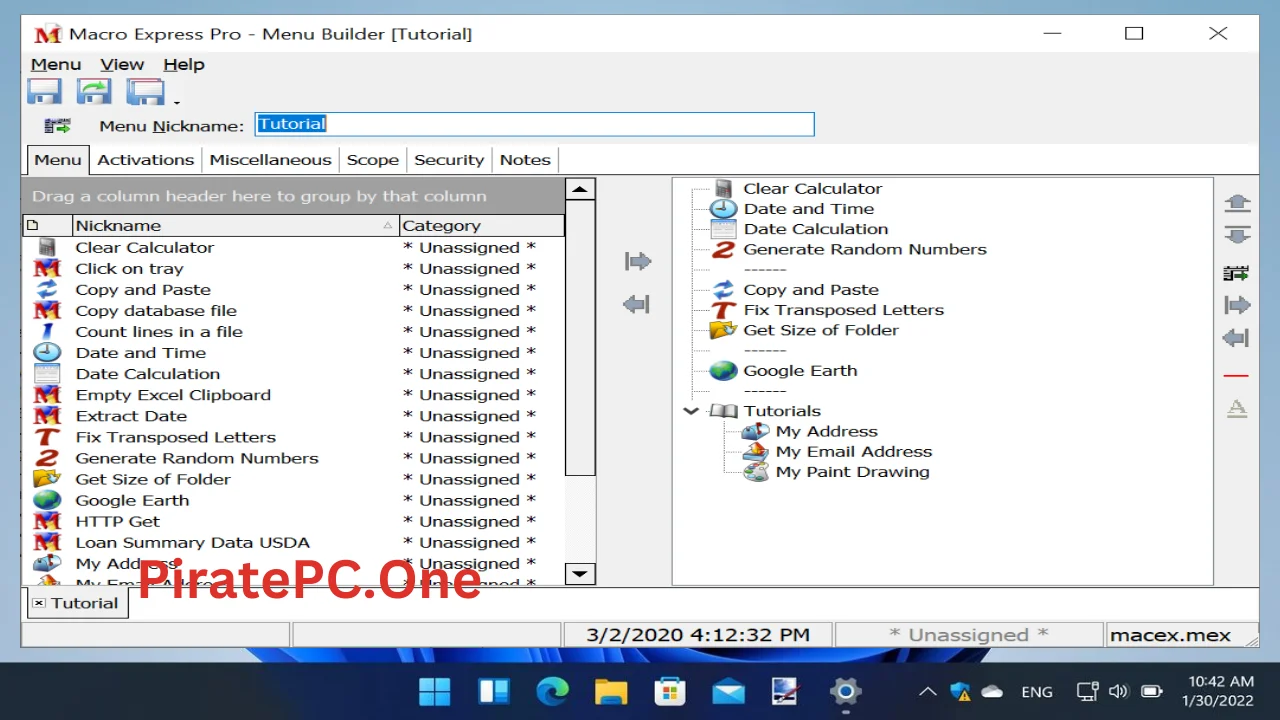Open the View menu
Screen dimensions: 1280x720
point(122,64)
